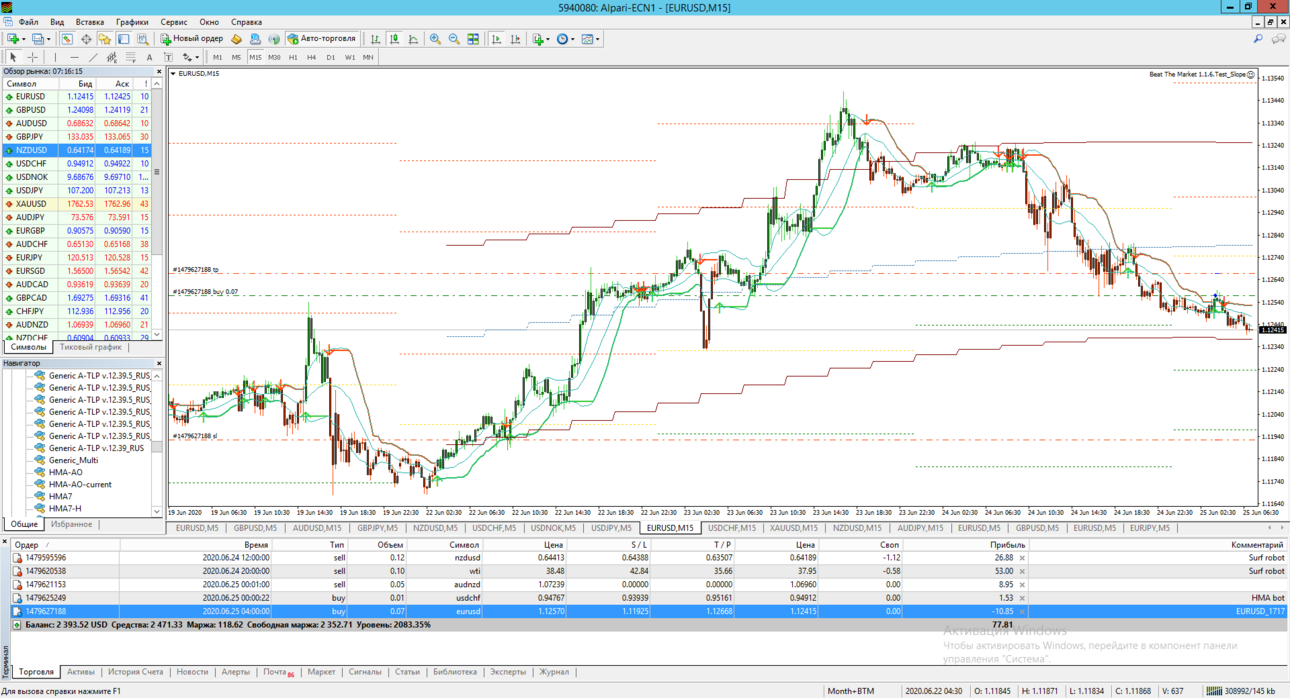The height and width of the screenshot is (698, 1290).
Task: Open the Strategy Tester icon
Action: (x=142, y=39)
